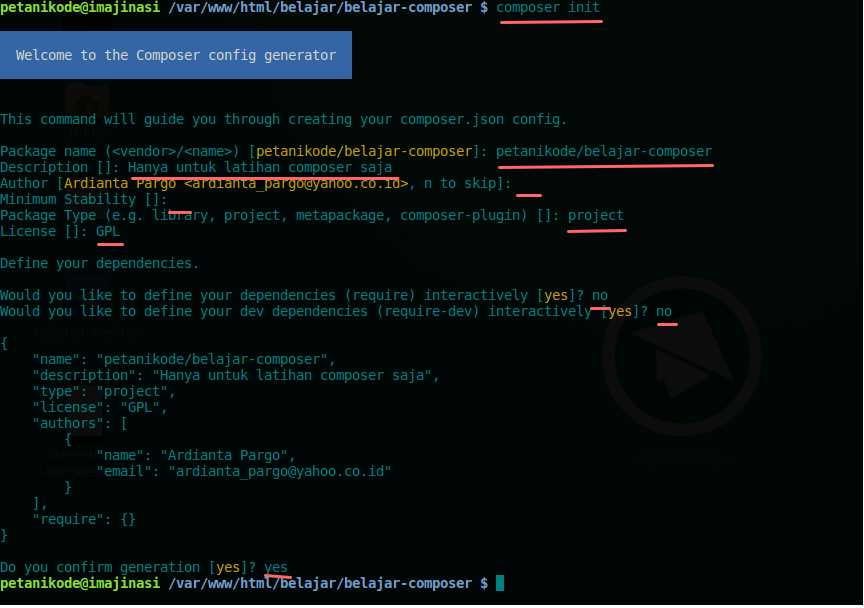Screen dimensions: 864x608
Task: Click the 'Minimum Stability []:' prompt line
Action: coord(83,200)
